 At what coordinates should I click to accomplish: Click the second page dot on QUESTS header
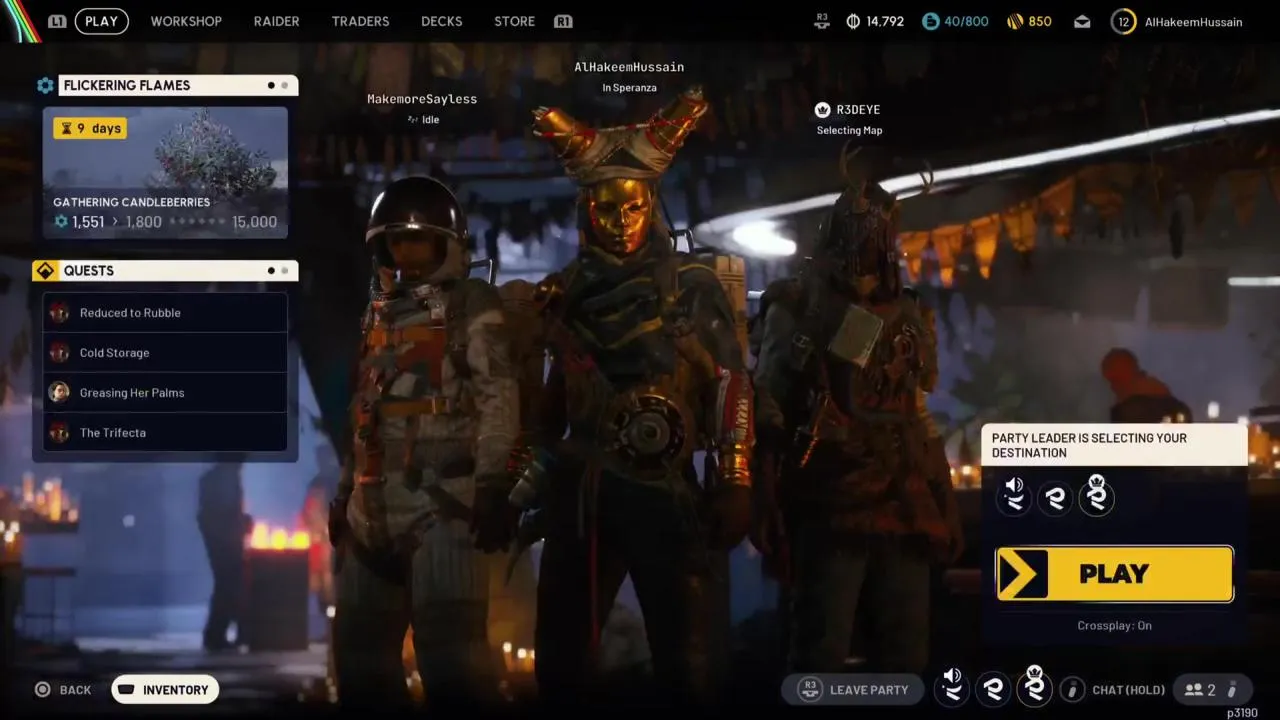[285, 271]
